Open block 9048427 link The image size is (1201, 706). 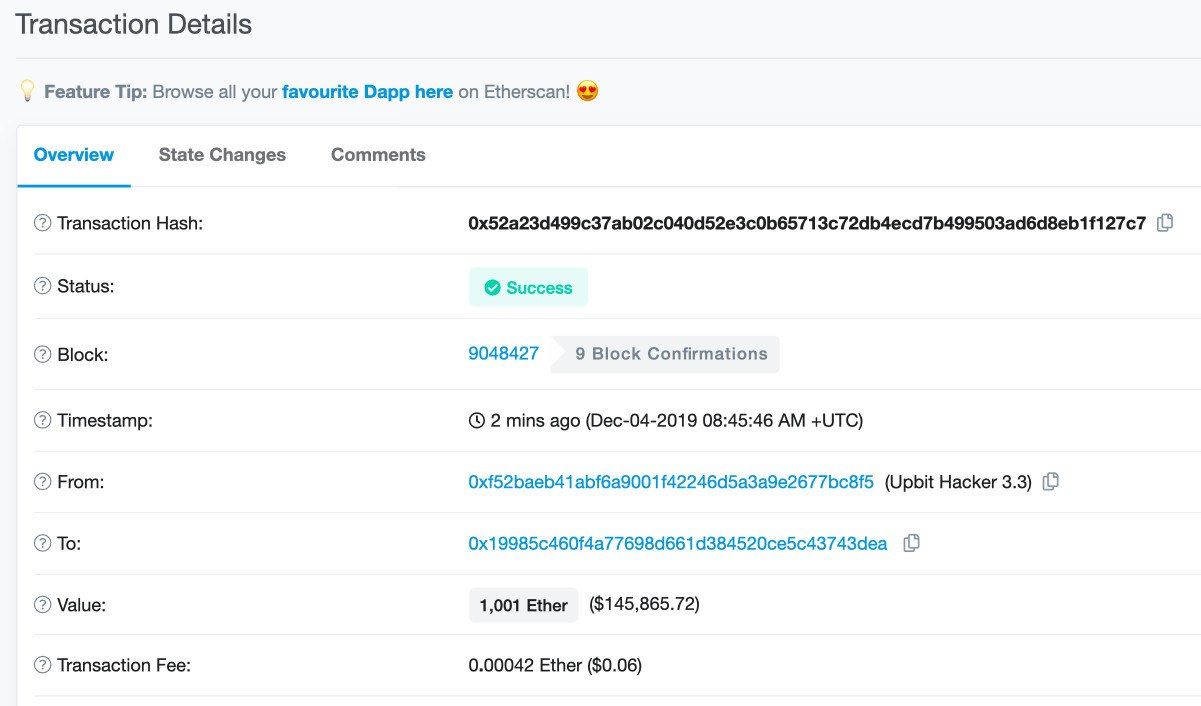click(x=503, y=353)
